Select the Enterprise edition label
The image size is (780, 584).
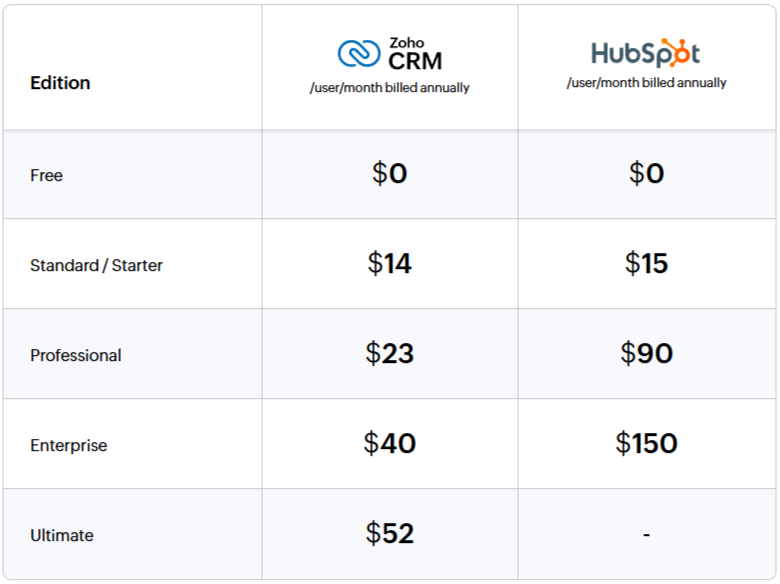pyautogui.click(x=69, y=445)
